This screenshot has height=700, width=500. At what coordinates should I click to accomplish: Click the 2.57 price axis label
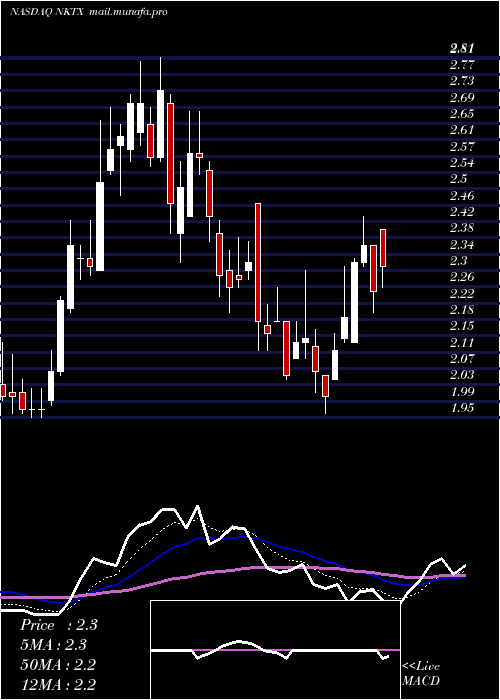(462, 147)
